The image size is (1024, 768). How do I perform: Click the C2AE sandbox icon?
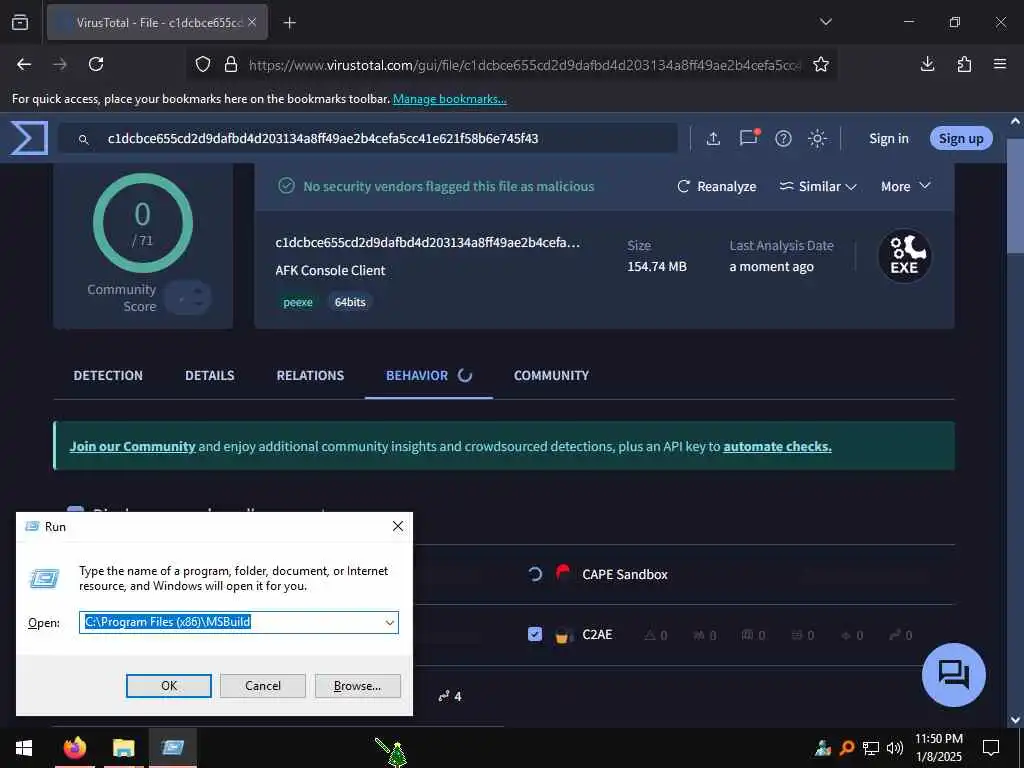point(561,635)
